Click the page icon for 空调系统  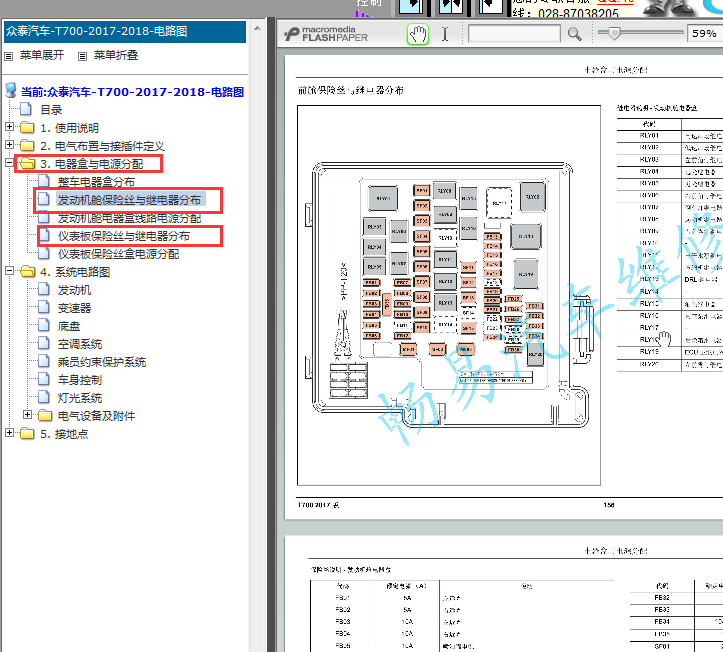(44, 343)
